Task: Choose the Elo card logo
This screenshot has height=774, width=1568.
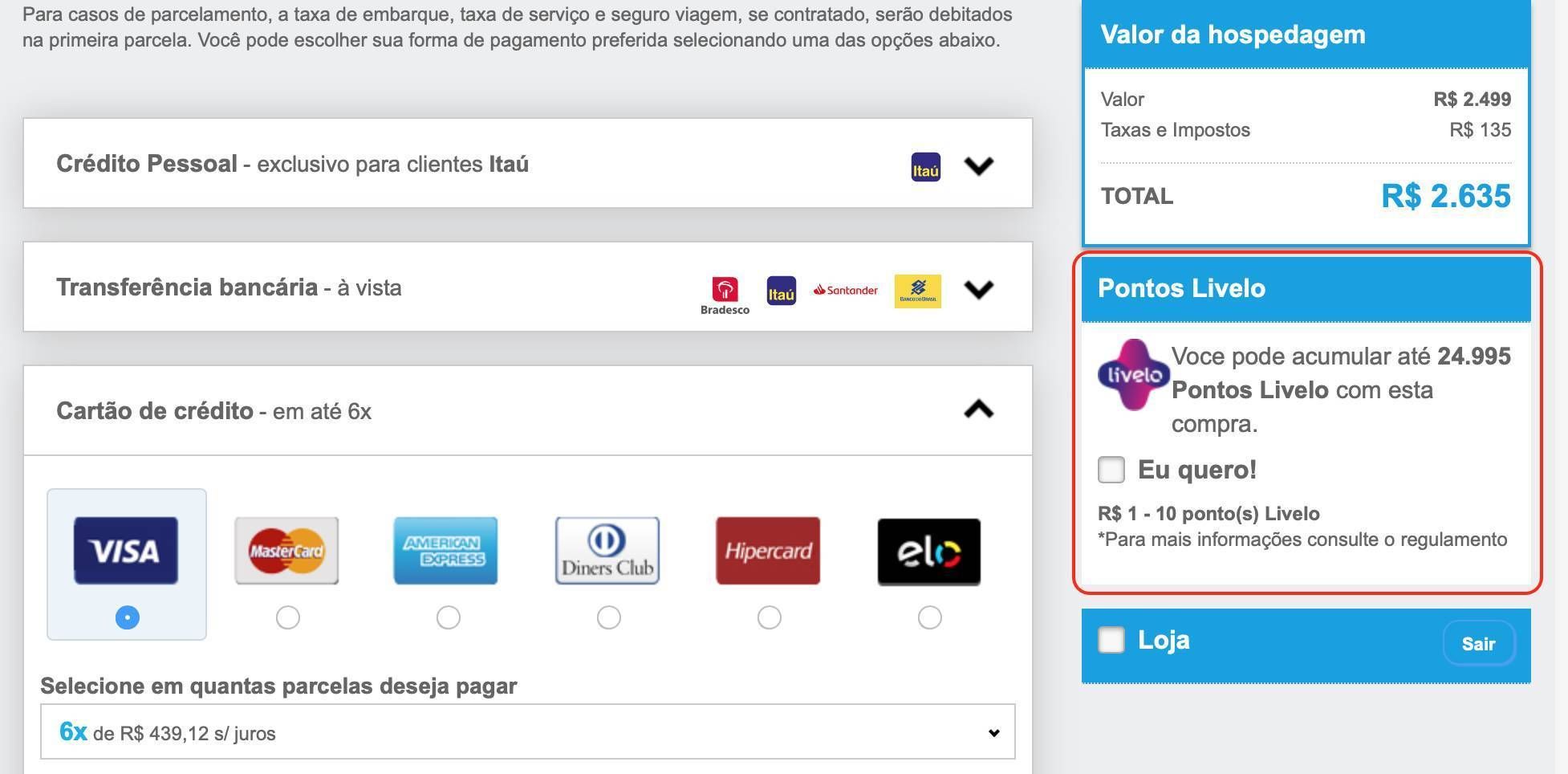Action: click(928, 552)
